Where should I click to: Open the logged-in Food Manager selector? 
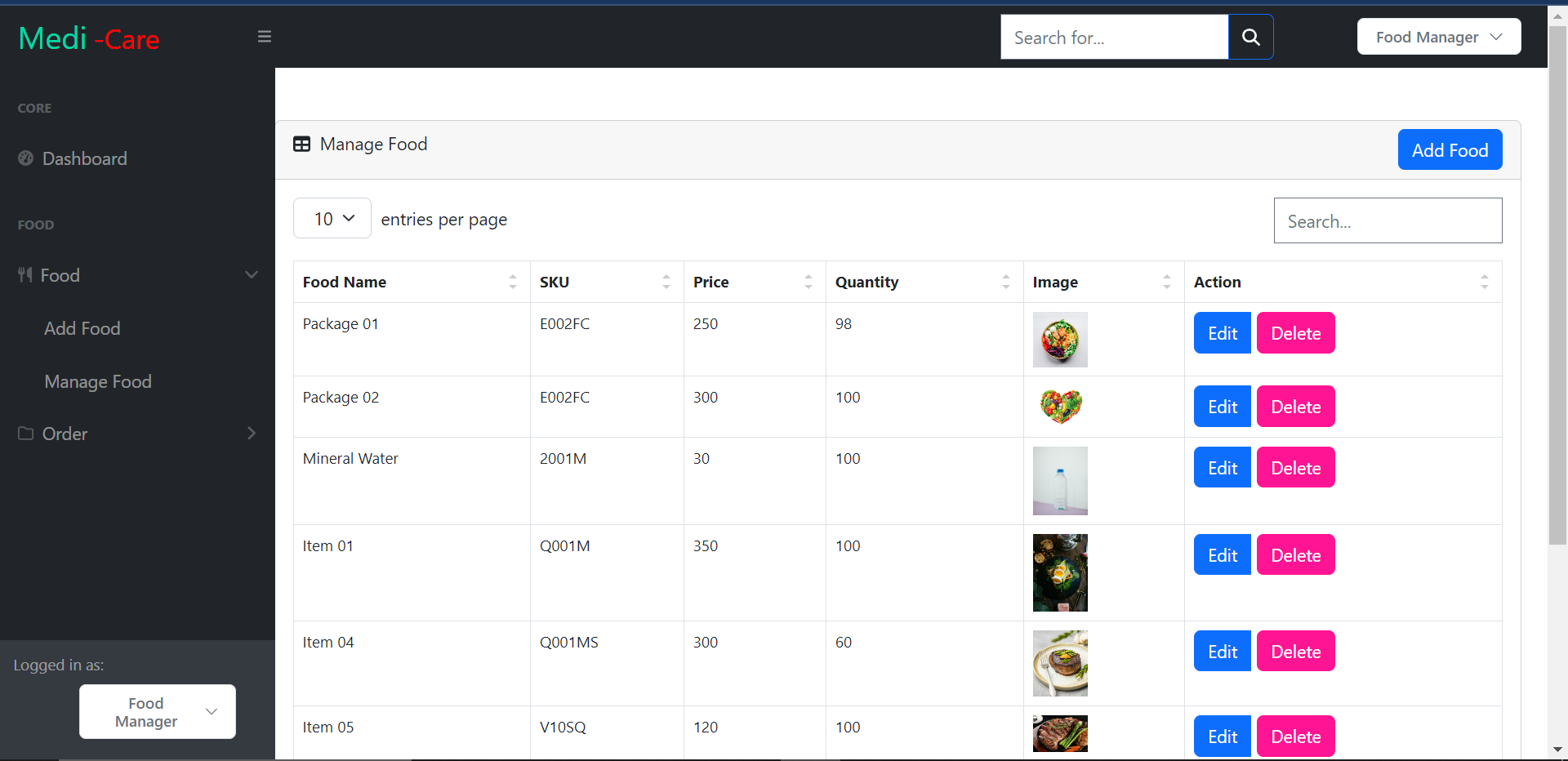click(x=157, y=711)
